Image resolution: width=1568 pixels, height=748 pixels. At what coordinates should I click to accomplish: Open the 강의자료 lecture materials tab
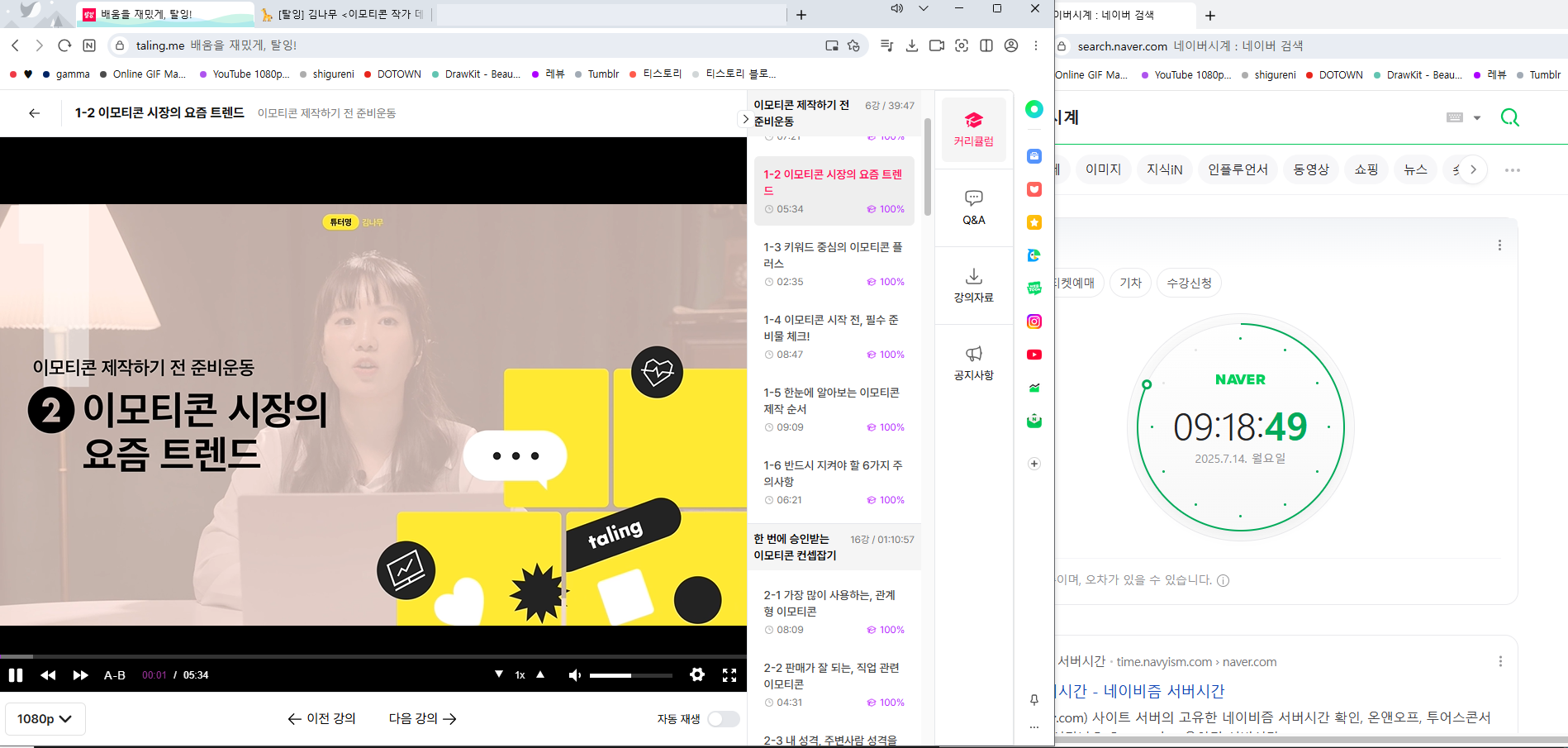tap(974, 286)
